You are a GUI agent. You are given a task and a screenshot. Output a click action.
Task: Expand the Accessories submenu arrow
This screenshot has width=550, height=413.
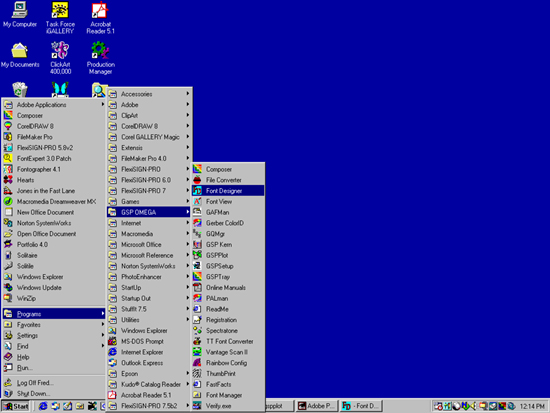click(x=188, y=94)
